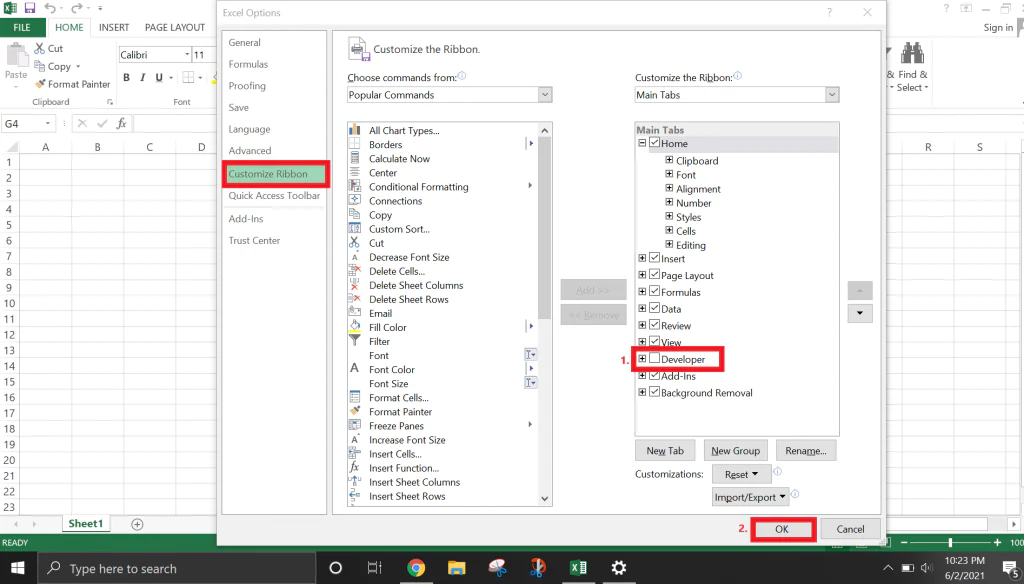Click the Format Painter brush in command list
Screen dimensions: 1024x584
point(355,411)
